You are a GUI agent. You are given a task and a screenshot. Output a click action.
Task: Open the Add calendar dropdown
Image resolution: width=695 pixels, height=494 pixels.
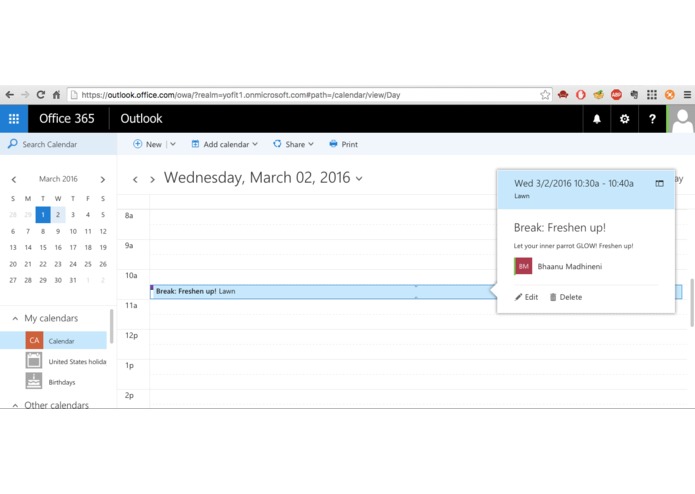(224, 144)
